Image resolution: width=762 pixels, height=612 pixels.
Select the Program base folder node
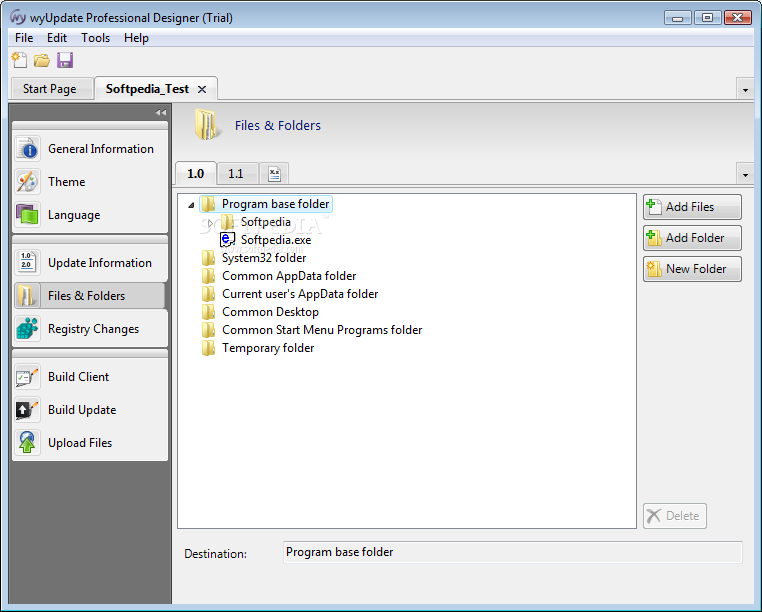click(266, 204)
